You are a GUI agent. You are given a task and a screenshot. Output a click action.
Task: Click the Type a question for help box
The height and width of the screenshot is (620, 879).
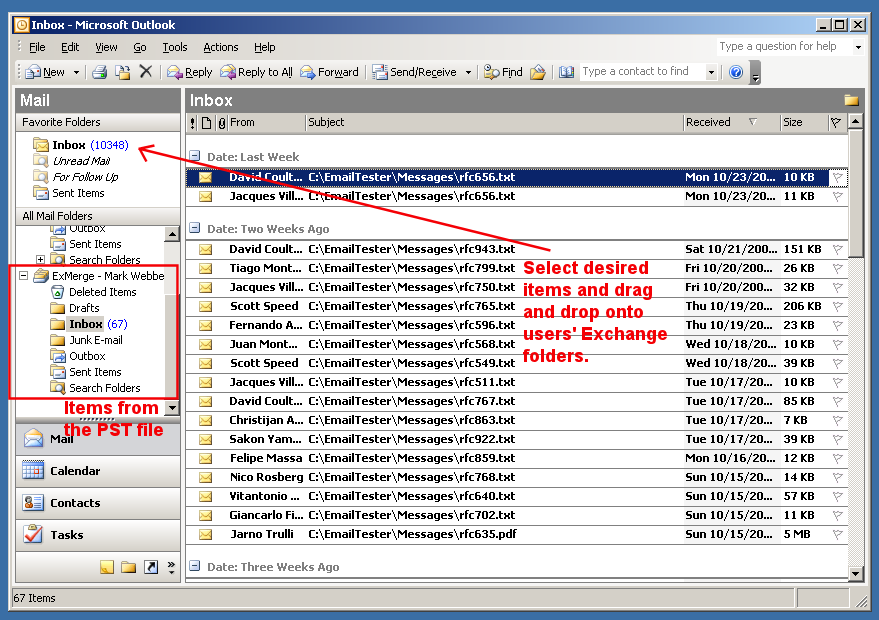click(783, 47)
